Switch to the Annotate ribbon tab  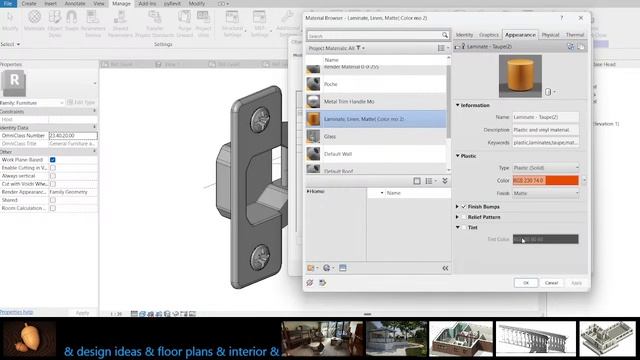[x=75, y=3]
